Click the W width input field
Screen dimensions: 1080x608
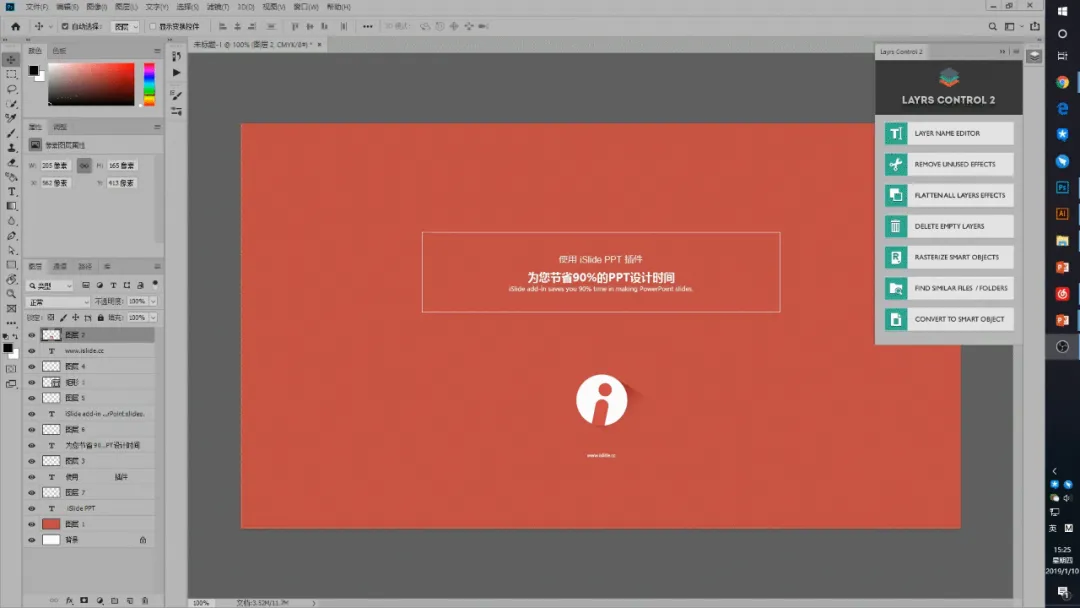[x=54, y=165]
